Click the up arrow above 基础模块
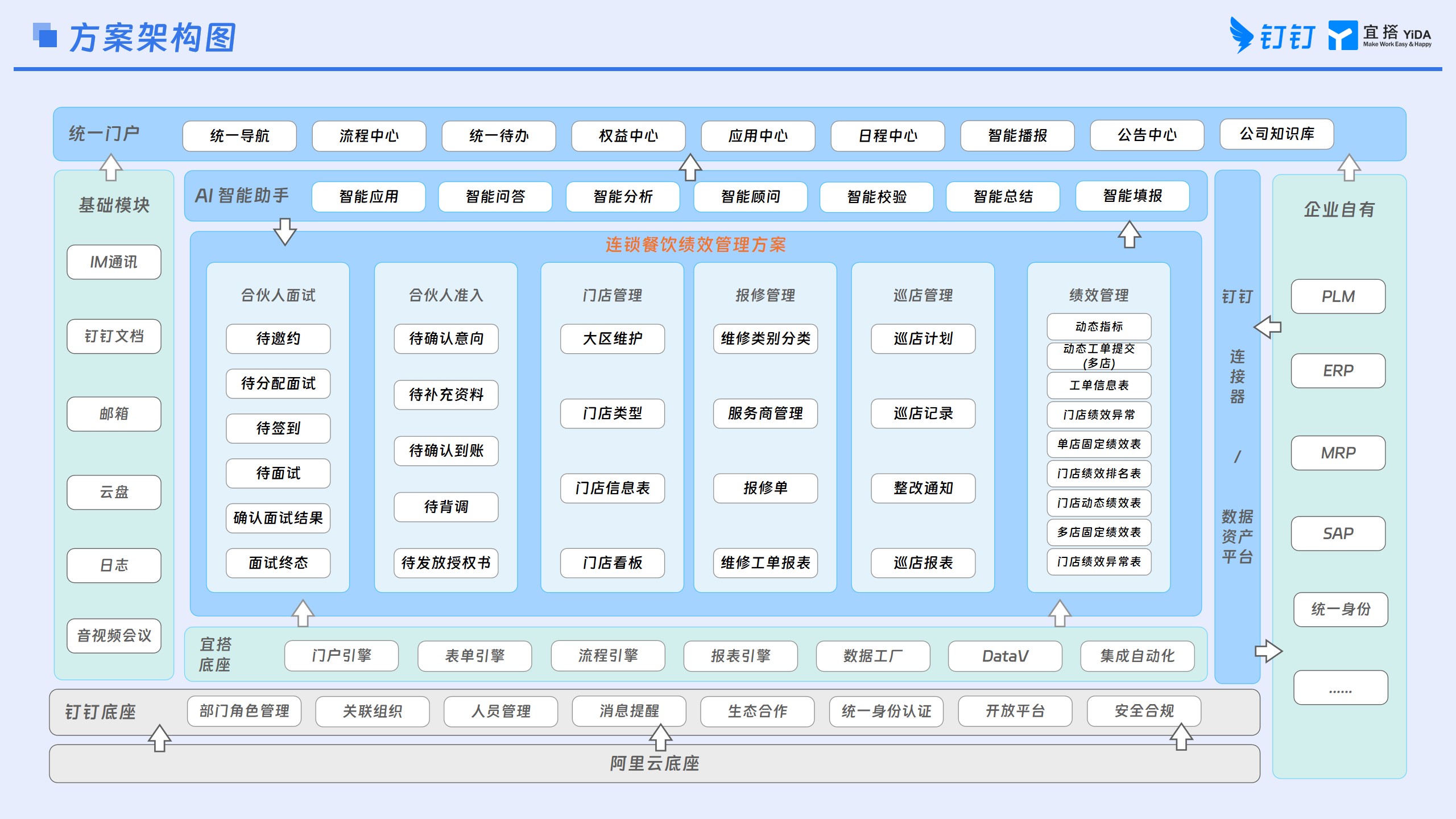 coord(111,167)
